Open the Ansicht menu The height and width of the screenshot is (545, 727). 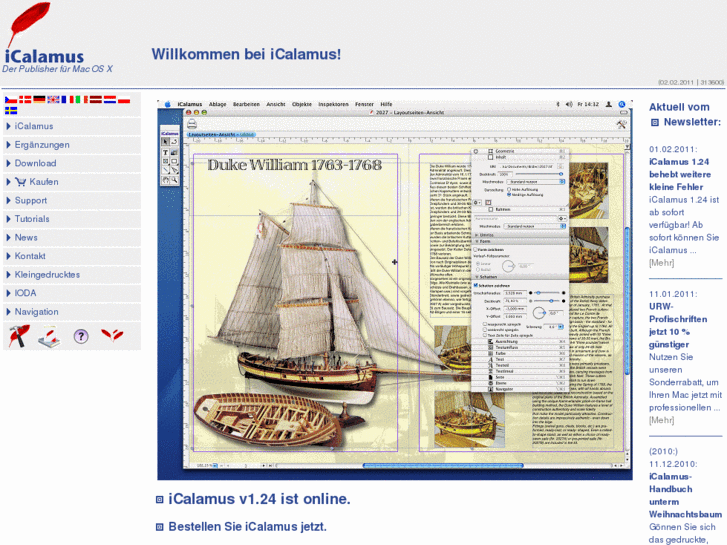(275, 104)
